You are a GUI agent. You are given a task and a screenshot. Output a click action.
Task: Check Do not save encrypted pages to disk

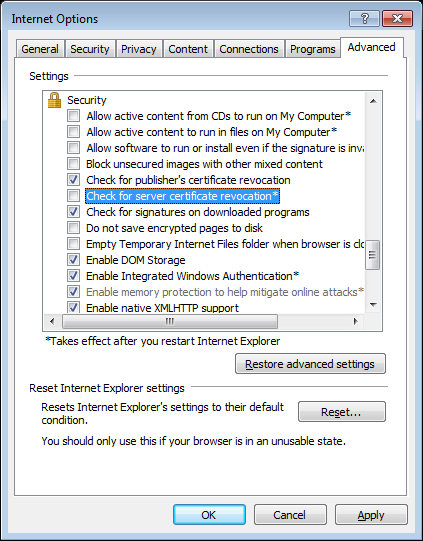pos(73,228)
